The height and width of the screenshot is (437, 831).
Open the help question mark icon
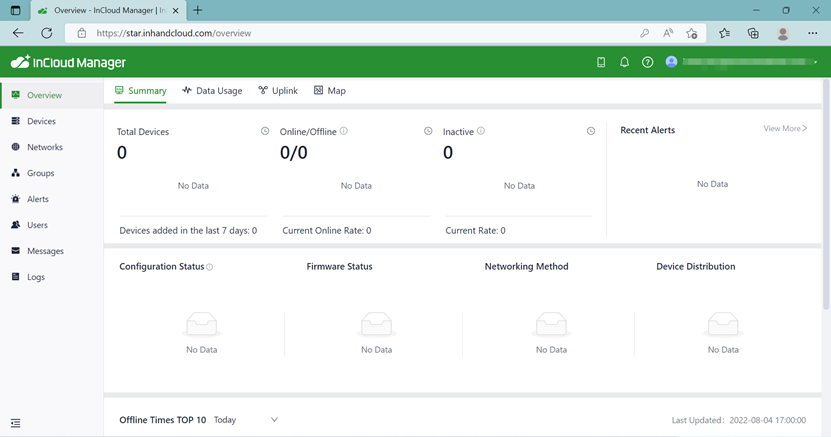(647, 62)
